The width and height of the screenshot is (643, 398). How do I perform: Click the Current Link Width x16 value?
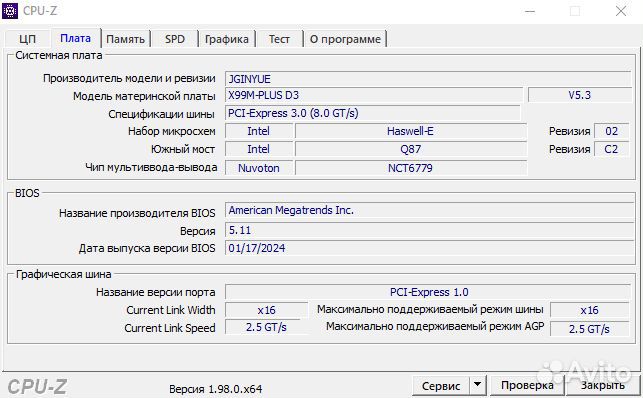[266, 310]
